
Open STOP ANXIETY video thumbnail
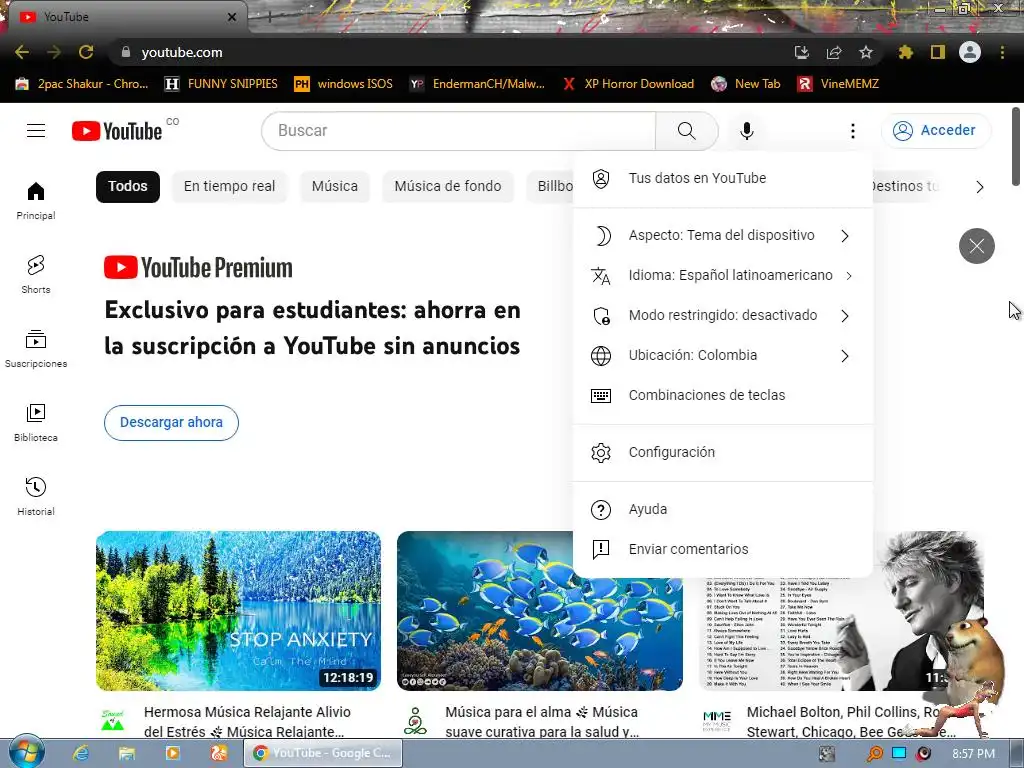(238, 611)
